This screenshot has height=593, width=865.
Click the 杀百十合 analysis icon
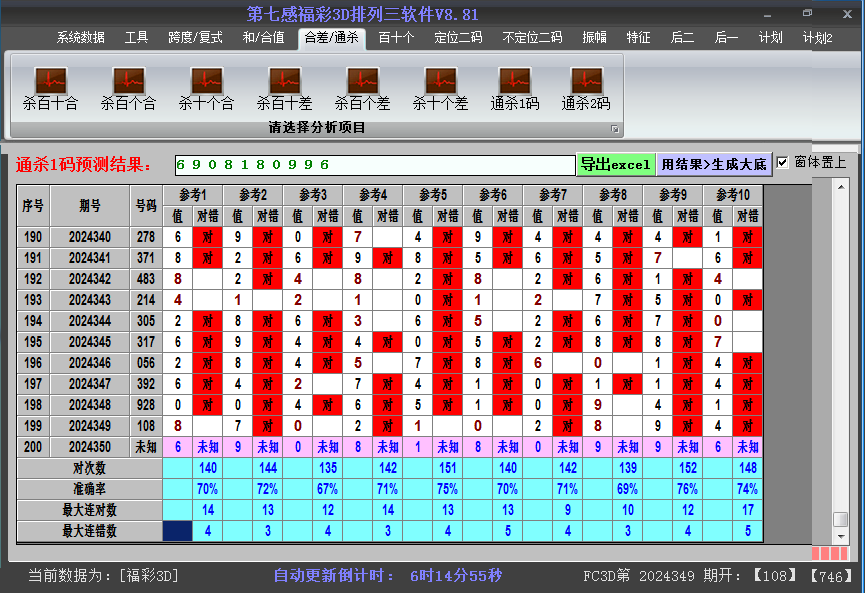click(51, 89)
